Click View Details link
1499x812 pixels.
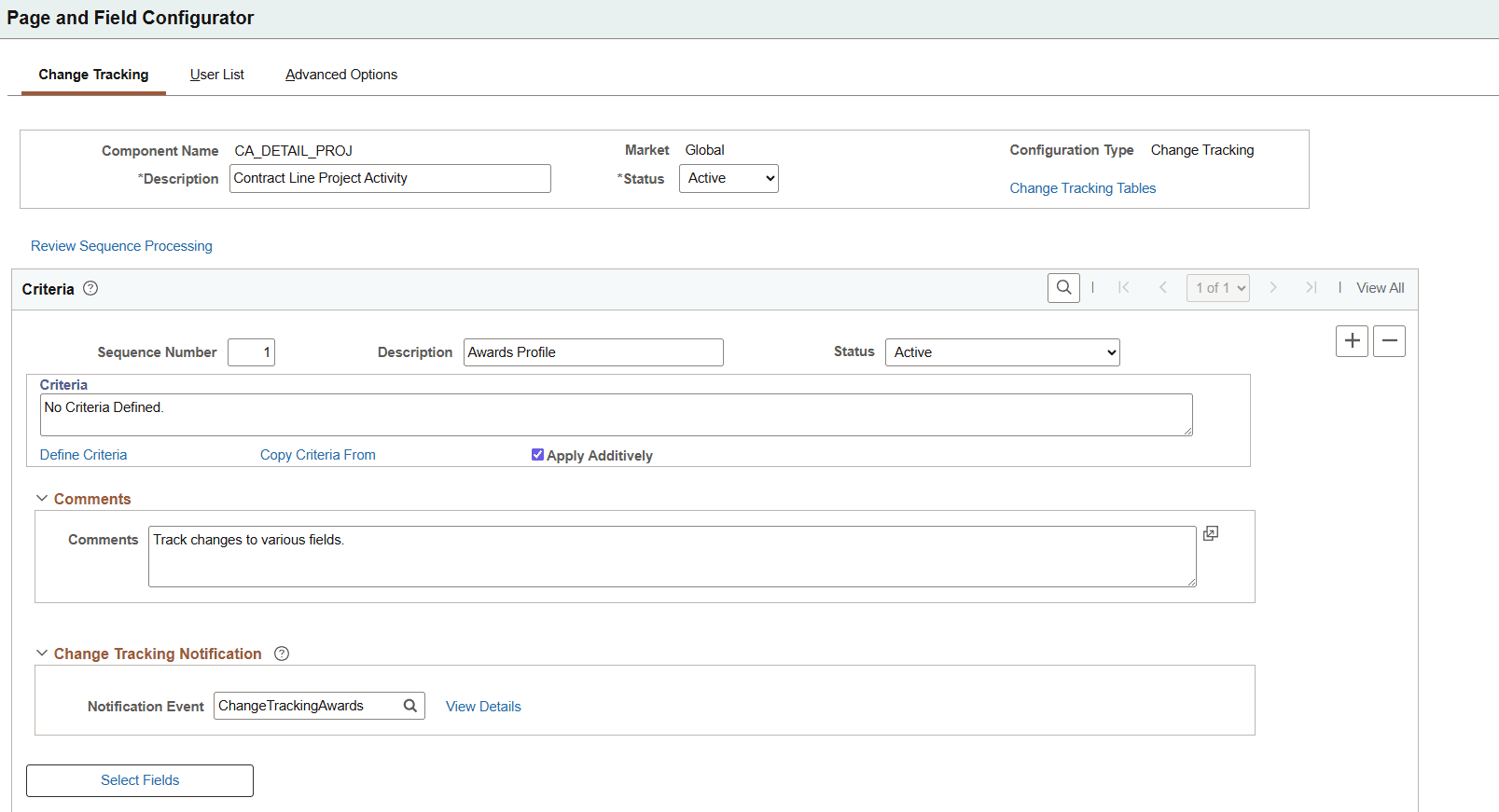point(483,707)
